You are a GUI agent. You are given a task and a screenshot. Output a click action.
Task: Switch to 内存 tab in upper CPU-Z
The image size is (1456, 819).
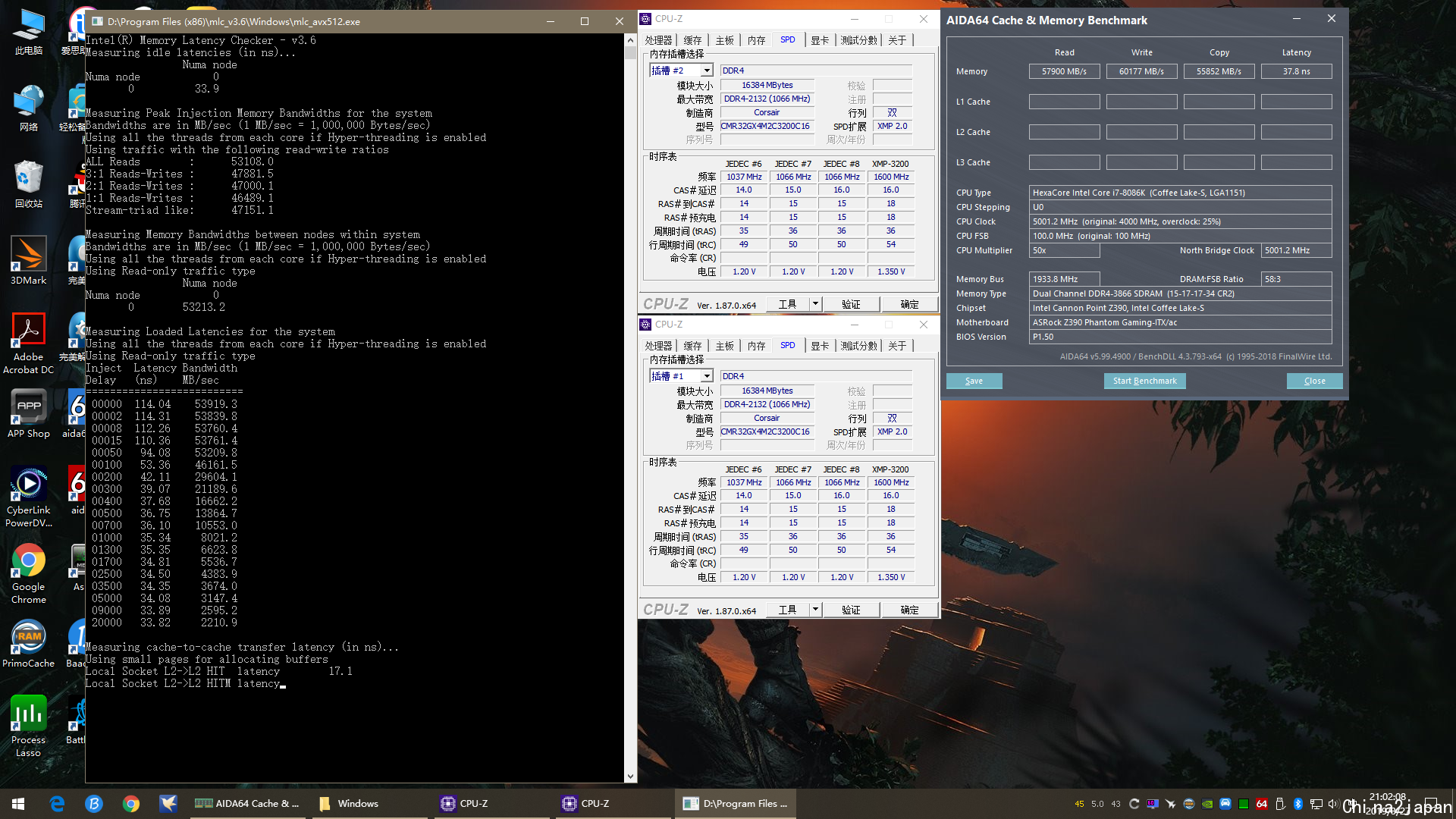[756, 40]
